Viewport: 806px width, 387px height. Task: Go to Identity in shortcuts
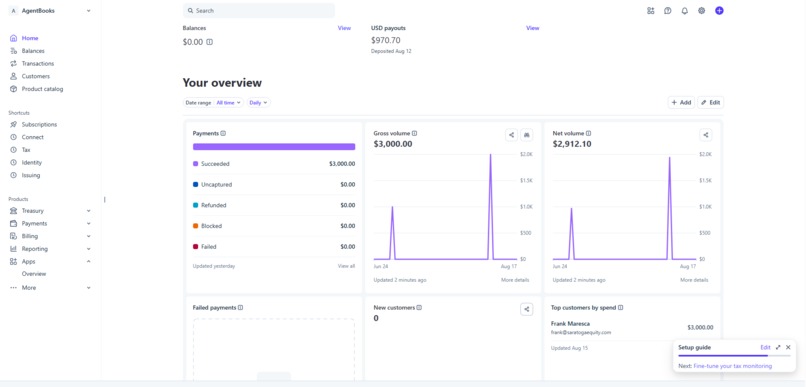(x=32, y=162)
